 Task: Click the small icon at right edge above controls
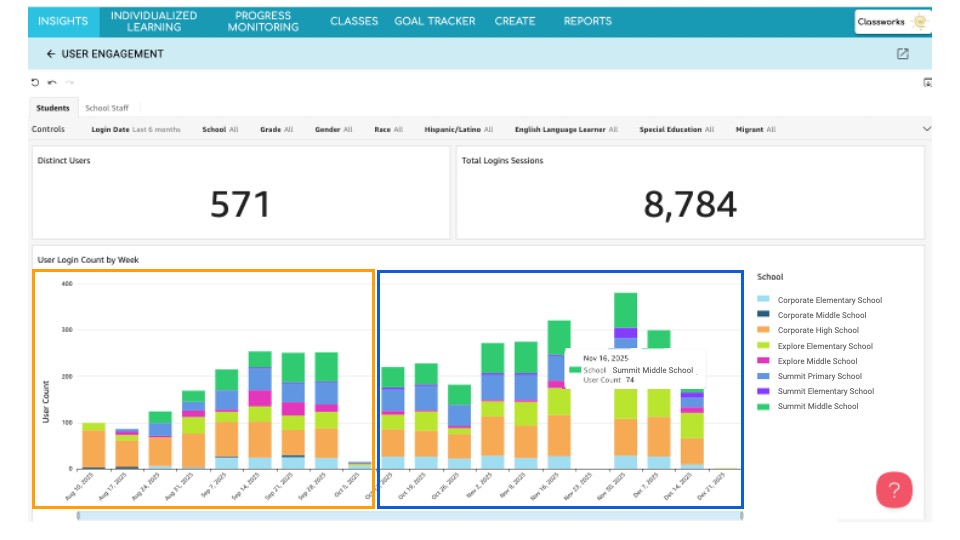(x=927, y=83)
